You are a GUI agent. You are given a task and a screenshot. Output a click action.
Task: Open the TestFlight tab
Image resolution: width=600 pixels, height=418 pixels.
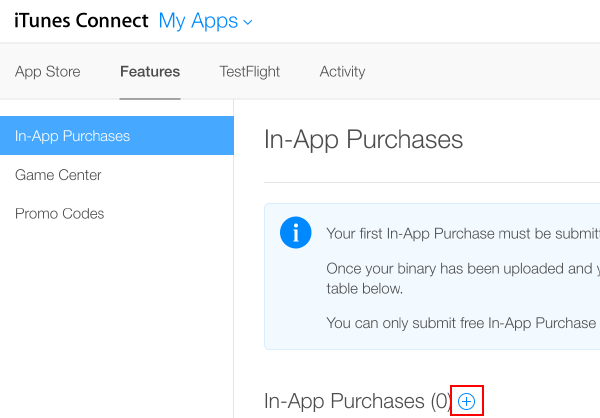[x=249, y=71]
